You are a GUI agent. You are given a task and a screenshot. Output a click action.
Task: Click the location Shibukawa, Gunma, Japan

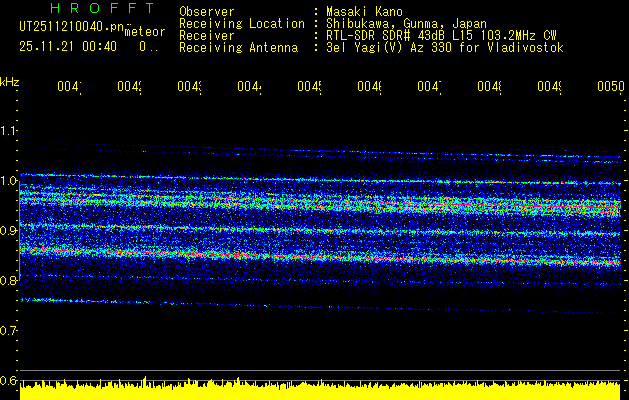tap(406, 24)
